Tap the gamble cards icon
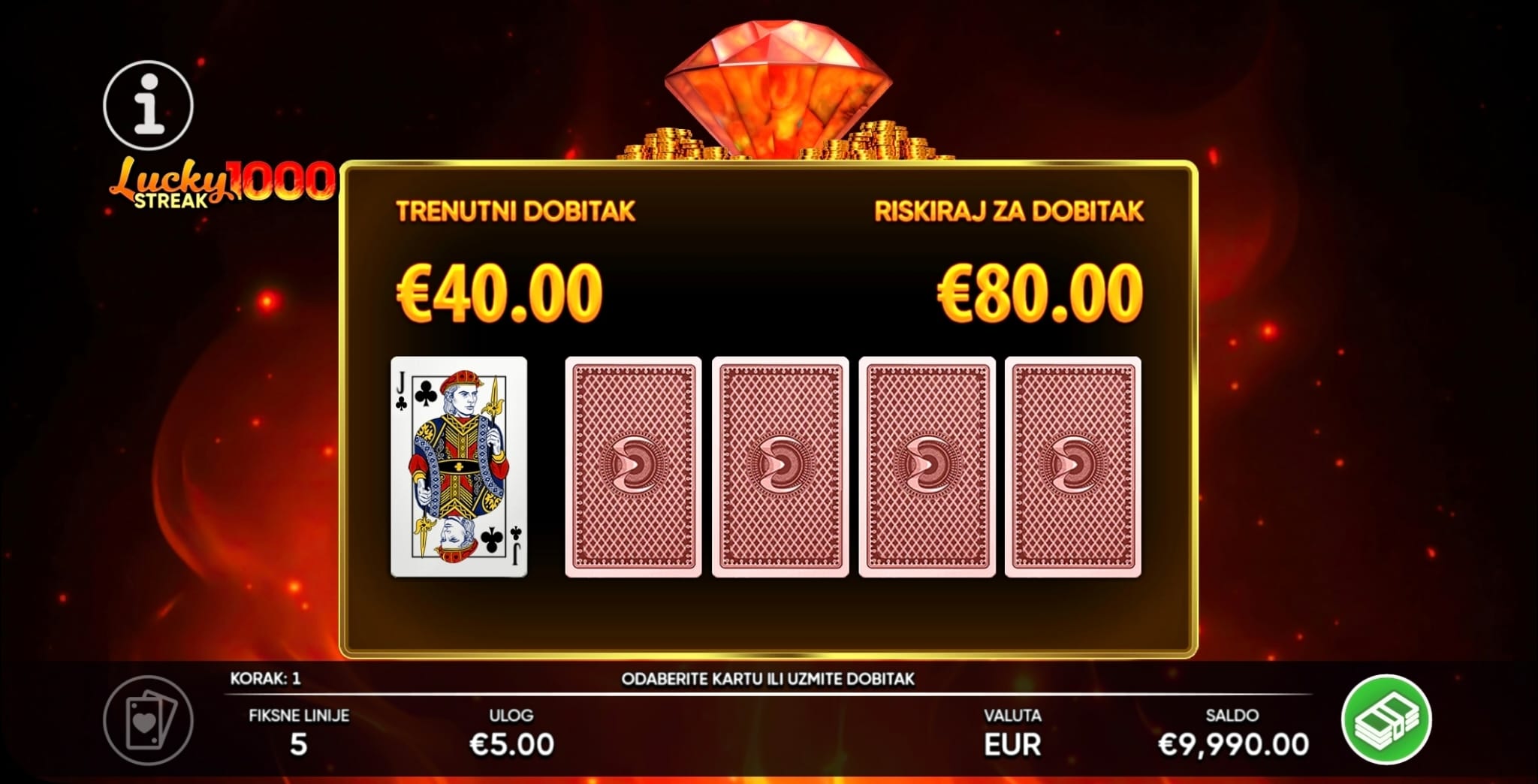Image resolution: width=1538 pixels, height=784 pixels. click(x=148, y=719)
